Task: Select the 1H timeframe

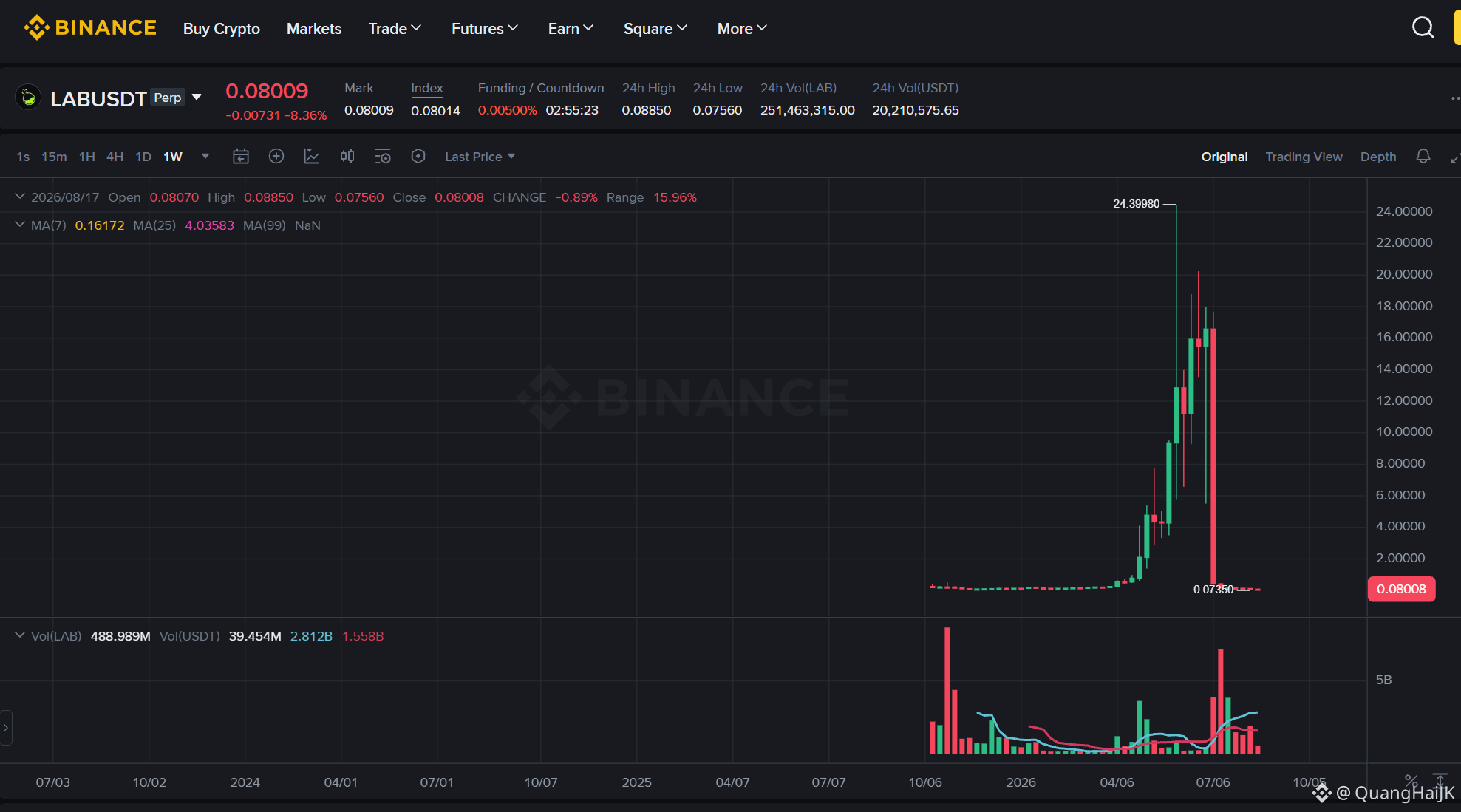Action: click(x=87, y=157)
